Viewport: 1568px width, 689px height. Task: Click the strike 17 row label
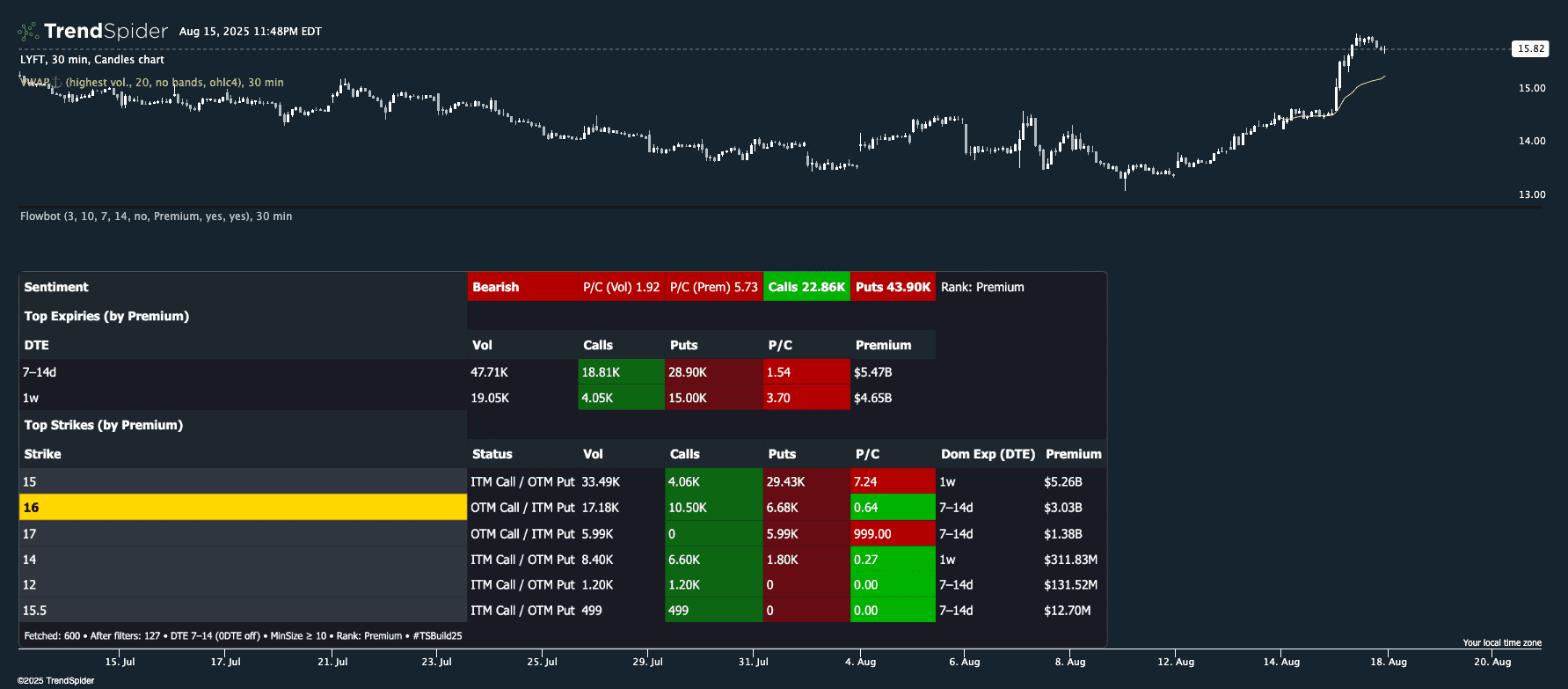(x=30, y=533)
